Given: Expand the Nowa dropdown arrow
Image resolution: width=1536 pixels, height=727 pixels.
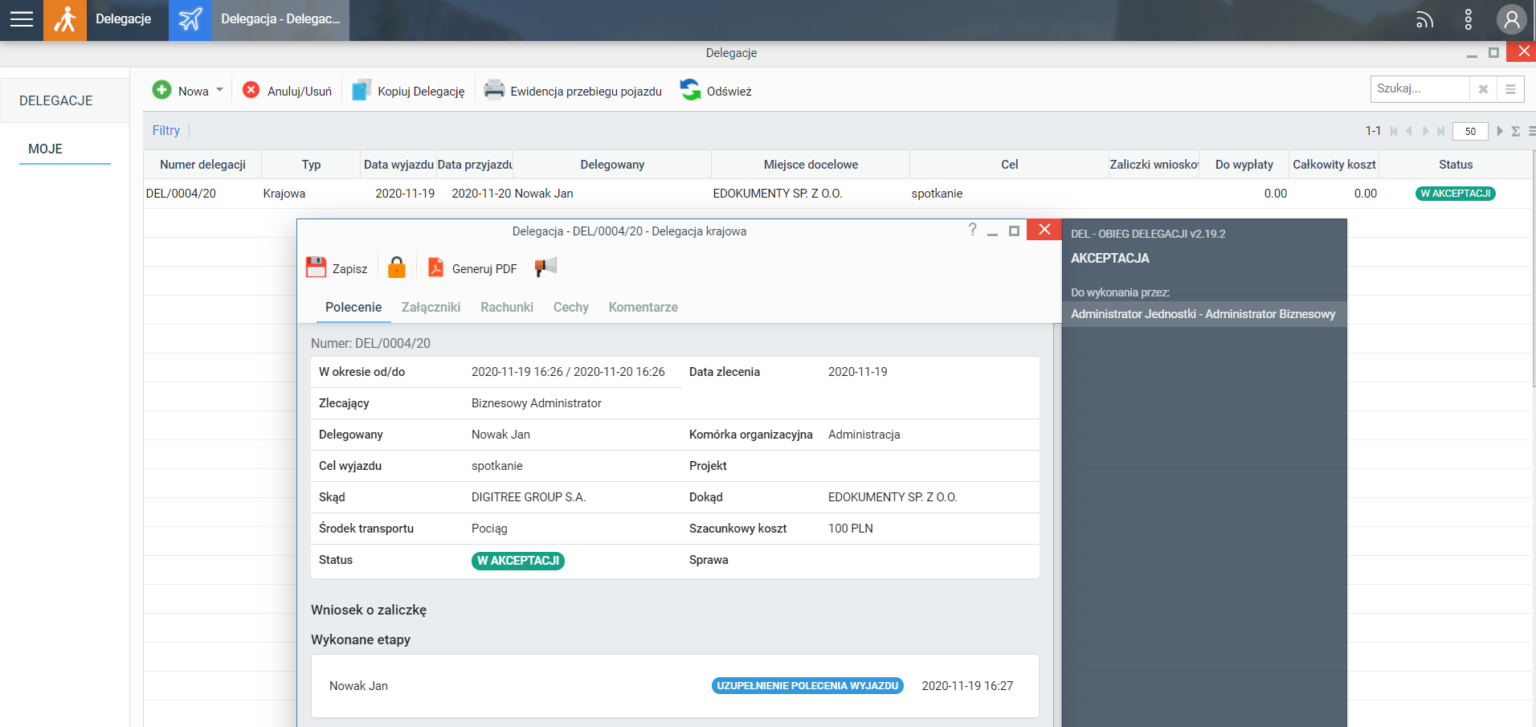Looking at the screenshot, I should (x=219, y=91).
